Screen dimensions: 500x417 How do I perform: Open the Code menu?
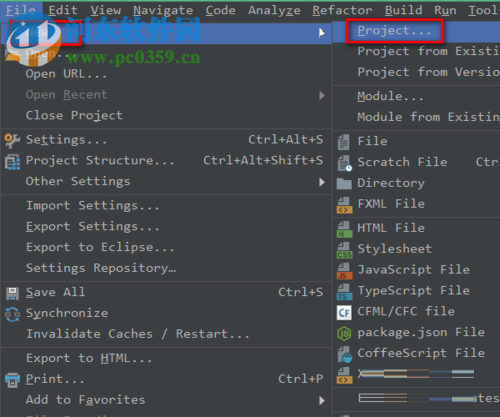click(x=220, y=10)
